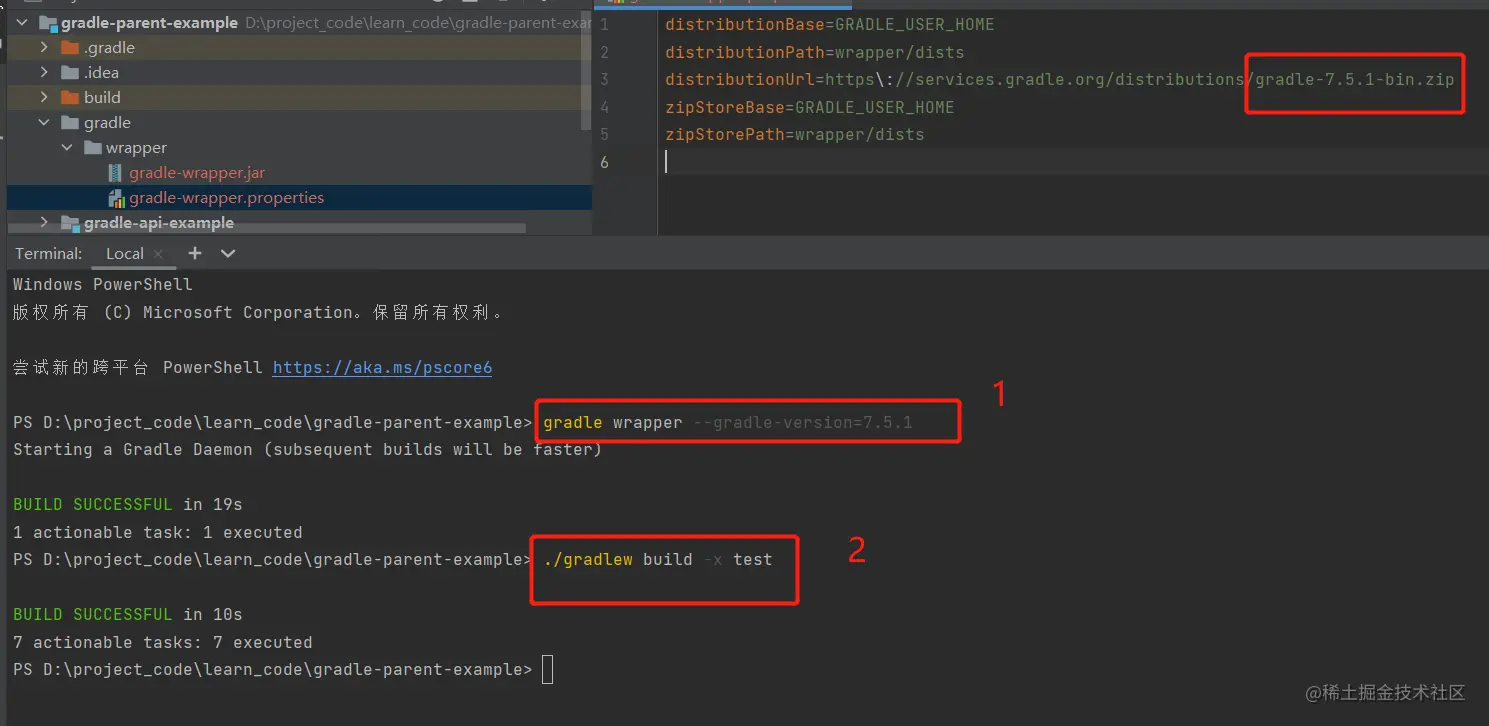Click the distributionUrl line in editor
This screenshot has height=726, width=1489.
point(1060,79)
